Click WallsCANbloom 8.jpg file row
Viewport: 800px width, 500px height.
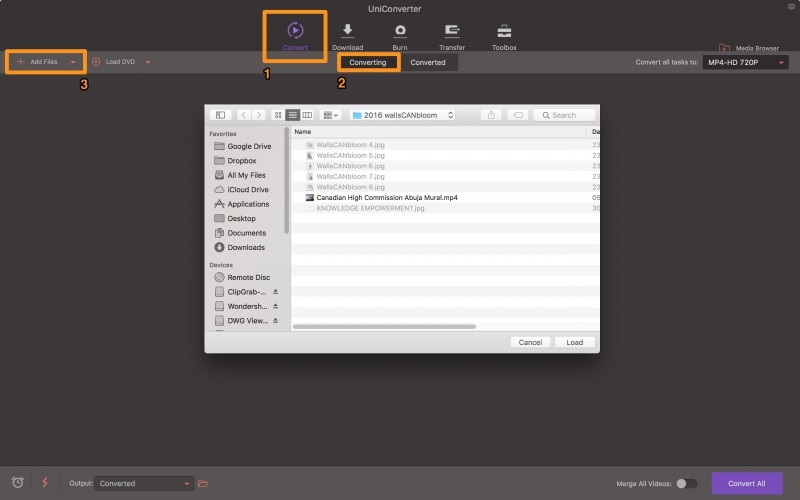click(445, 187)
